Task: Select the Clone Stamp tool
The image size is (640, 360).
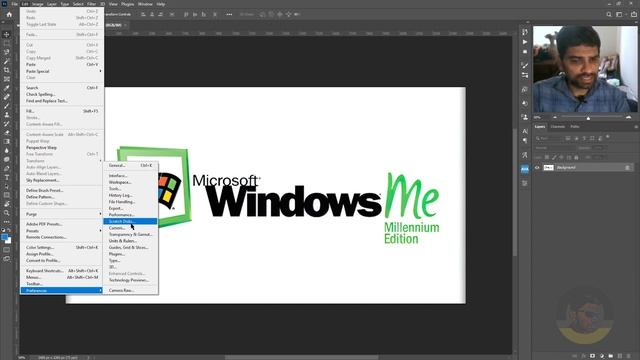Action: click(x=7, y=115)
